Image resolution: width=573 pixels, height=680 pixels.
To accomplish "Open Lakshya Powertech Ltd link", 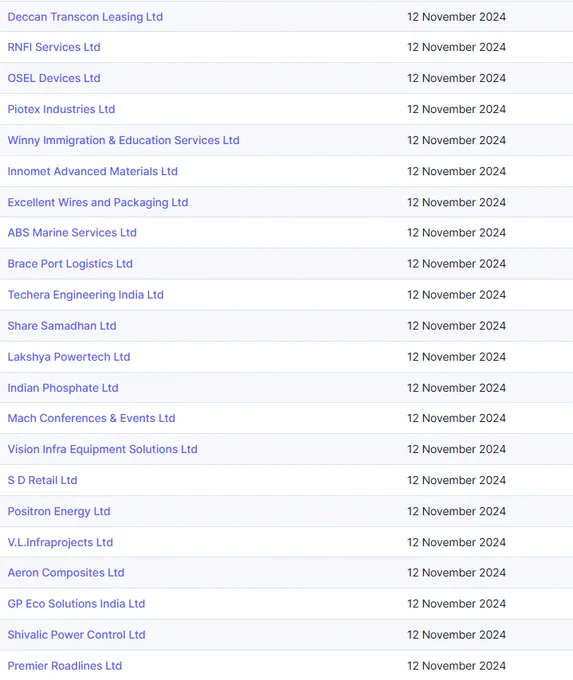I will (69, 357).
